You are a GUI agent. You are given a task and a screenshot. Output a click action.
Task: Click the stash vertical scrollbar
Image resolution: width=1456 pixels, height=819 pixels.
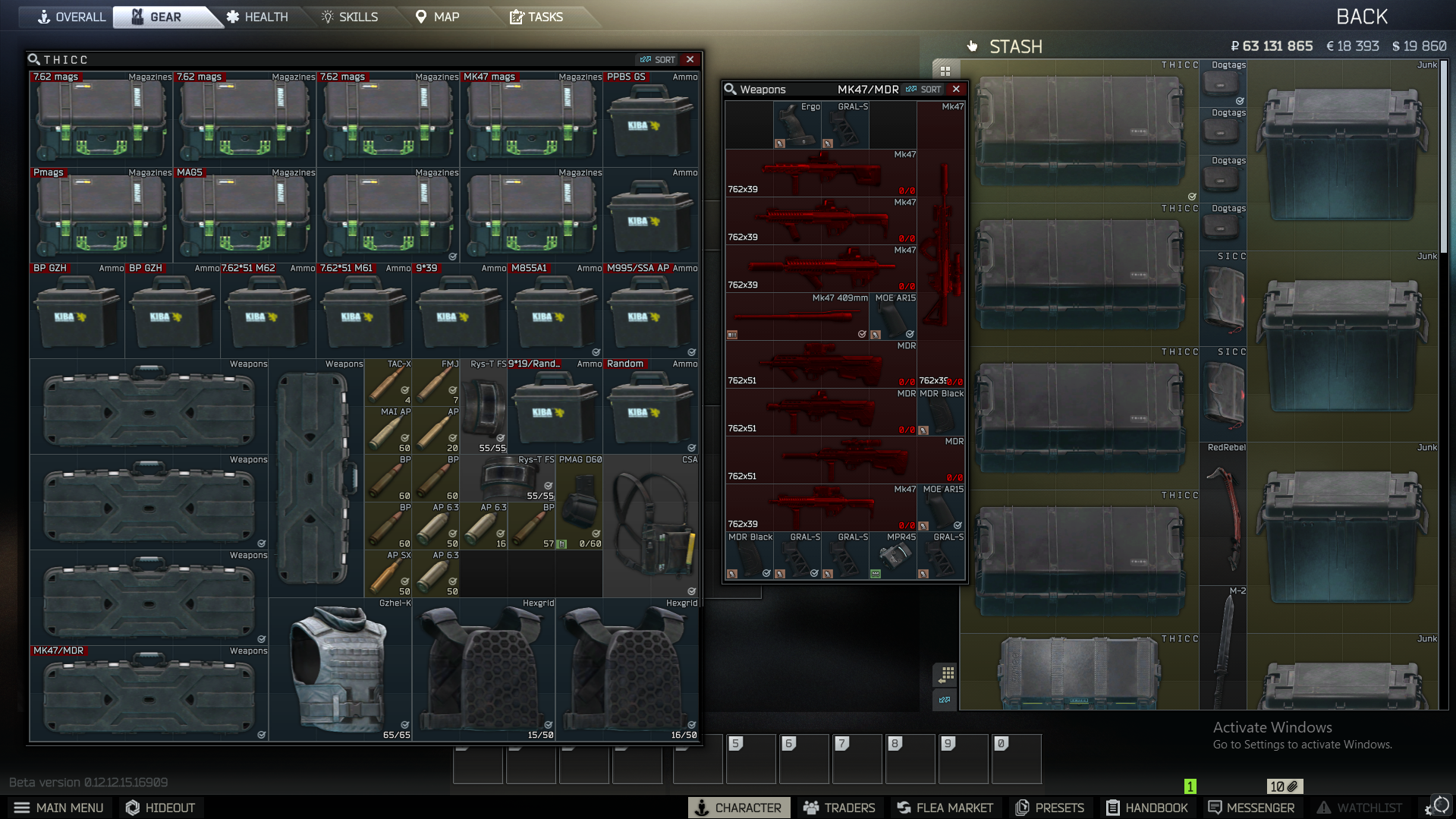tap(1444, 157)
